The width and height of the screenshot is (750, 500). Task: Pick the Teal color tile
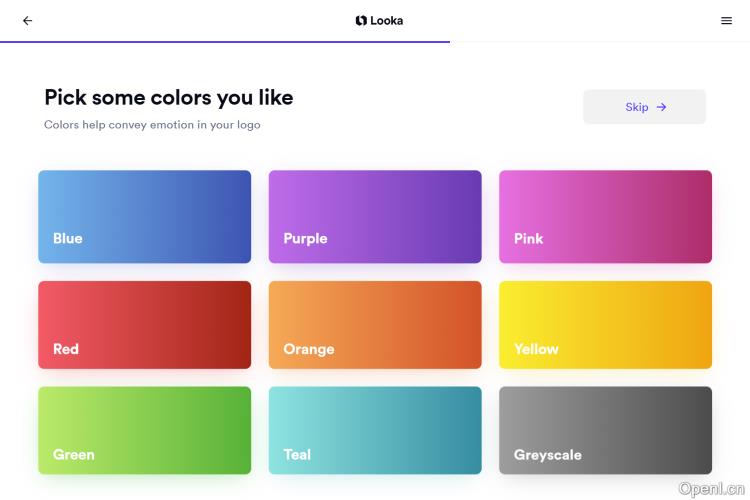[375, 430]
